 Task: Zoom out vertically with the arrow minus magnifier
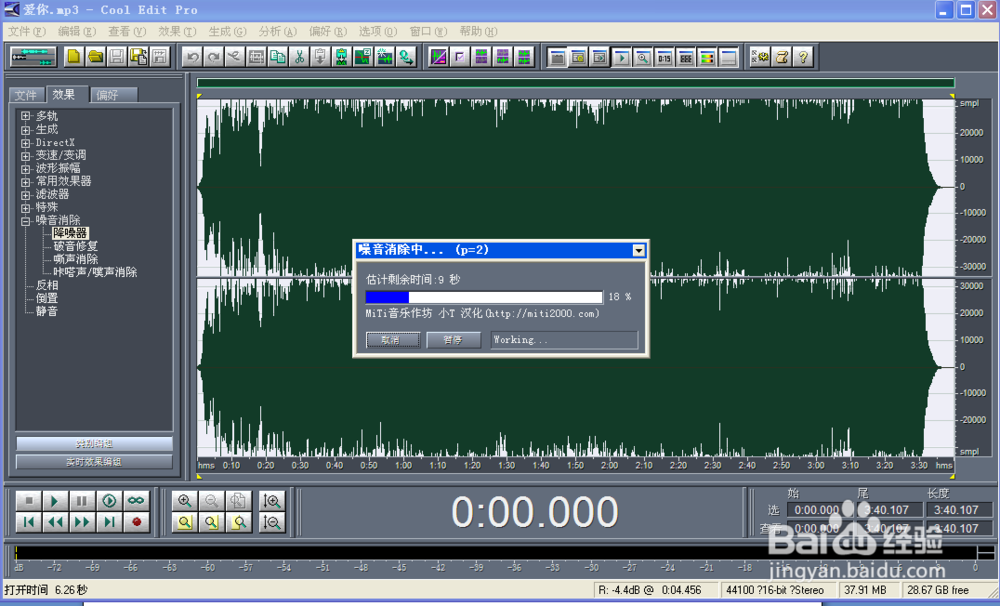click(272, 522)
